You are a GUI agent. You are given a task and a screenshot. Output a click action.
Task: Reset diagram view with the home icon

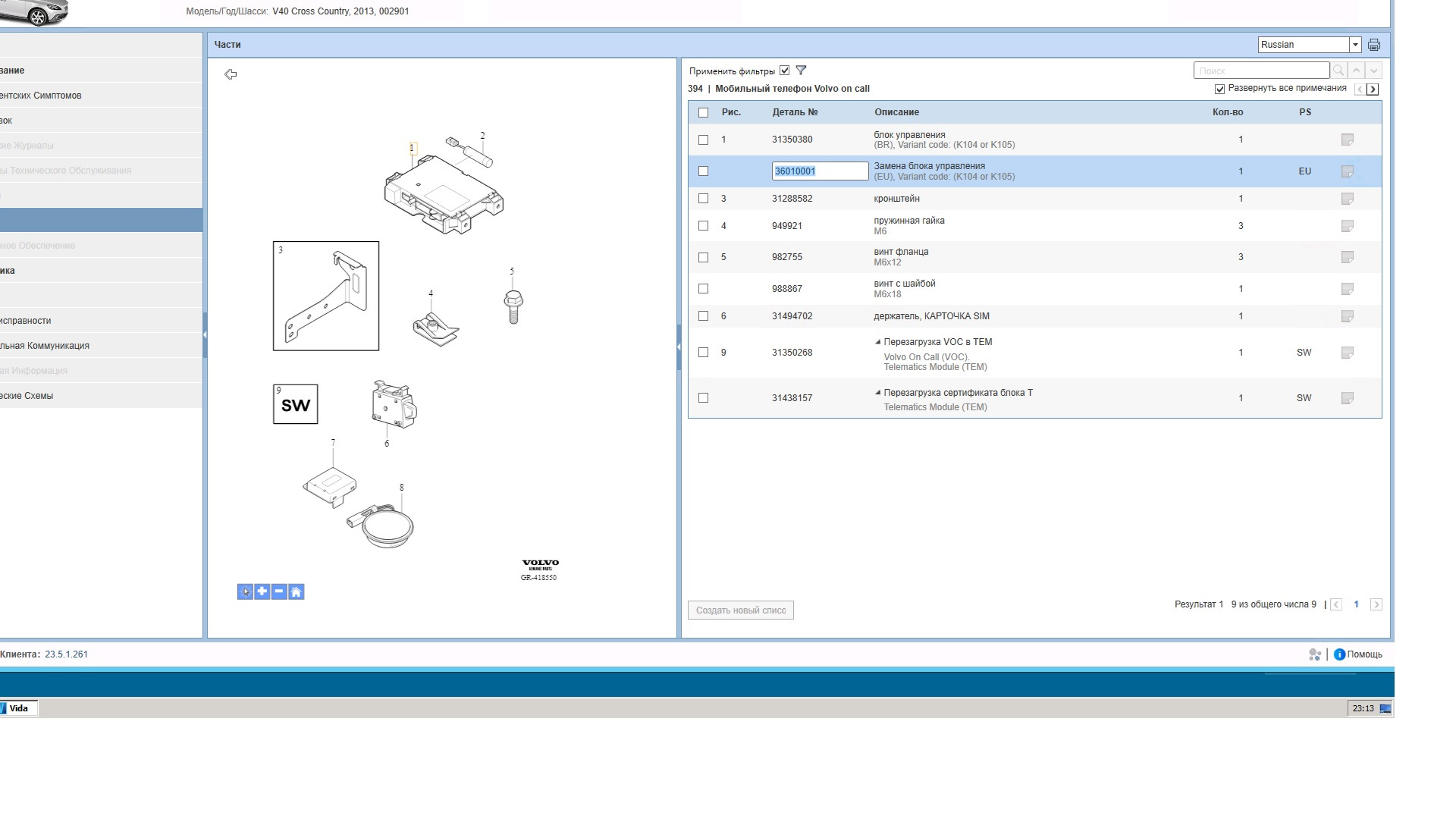coord(297,591)
